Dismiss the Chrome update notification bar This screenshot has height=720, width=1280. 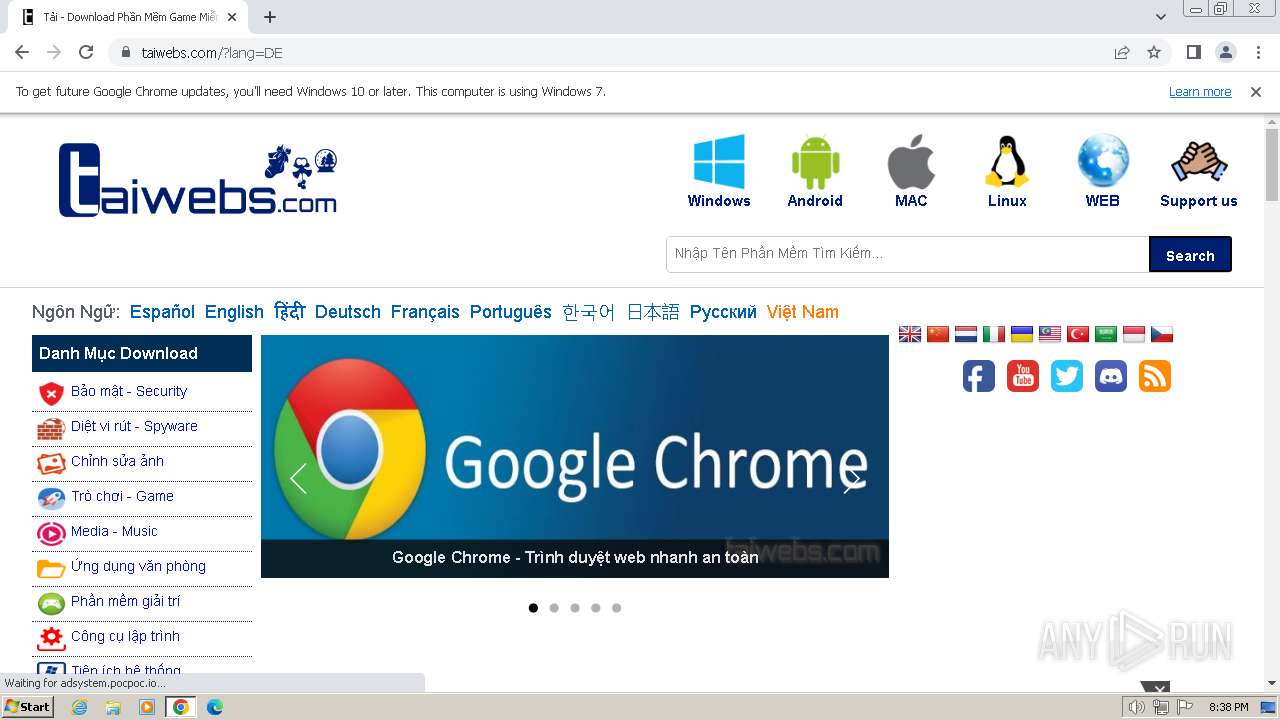pyautogui.click(x=1256, y=92)
